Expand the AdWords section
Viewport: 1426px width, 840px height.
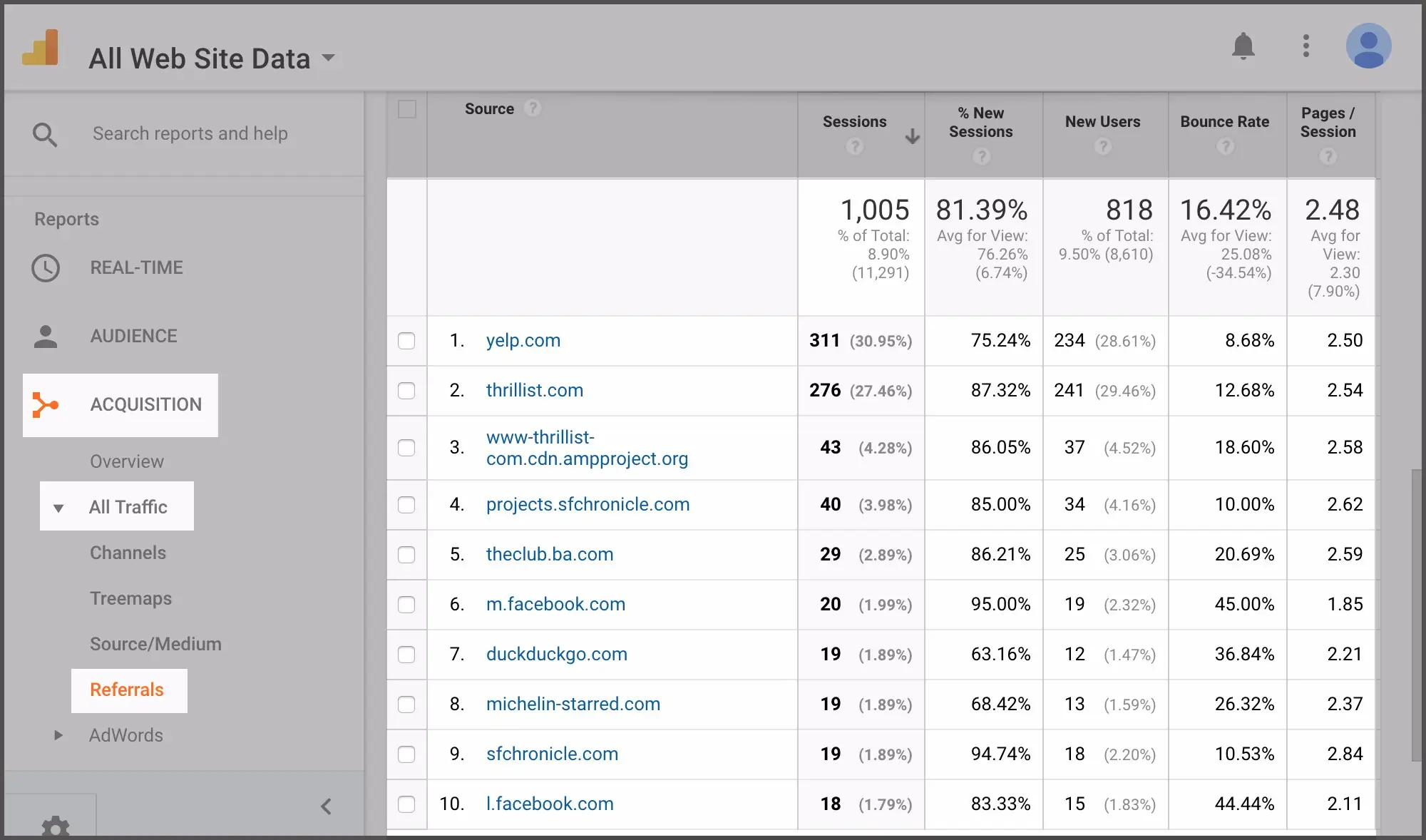point(126,735)
